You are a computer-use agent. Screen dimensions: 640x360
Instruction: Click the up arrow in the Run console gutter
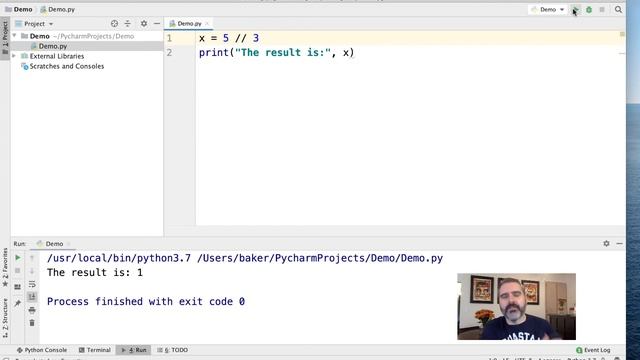pos(32,258)
